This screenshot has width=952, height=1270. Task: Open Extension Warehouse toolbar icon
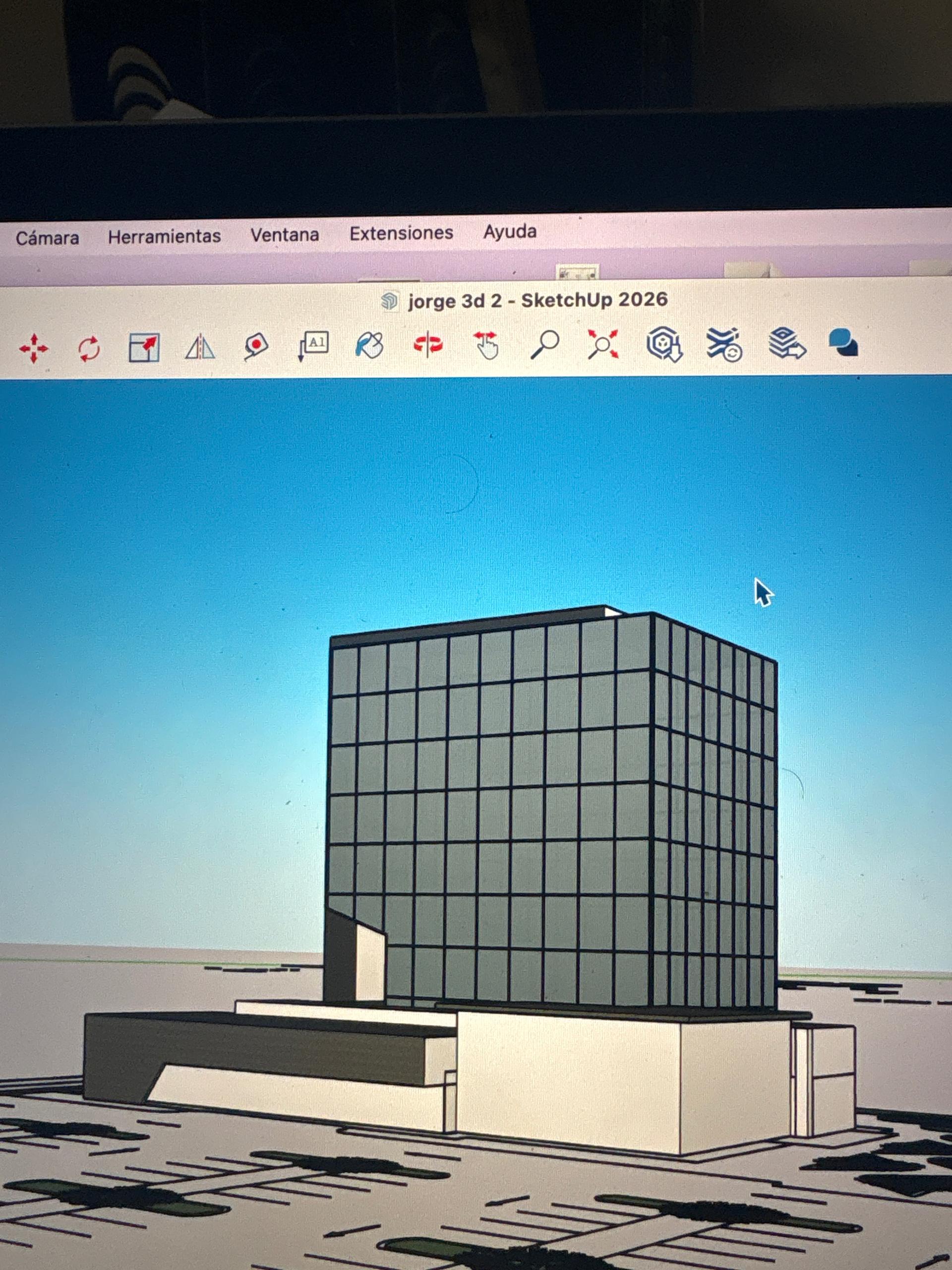724,344
